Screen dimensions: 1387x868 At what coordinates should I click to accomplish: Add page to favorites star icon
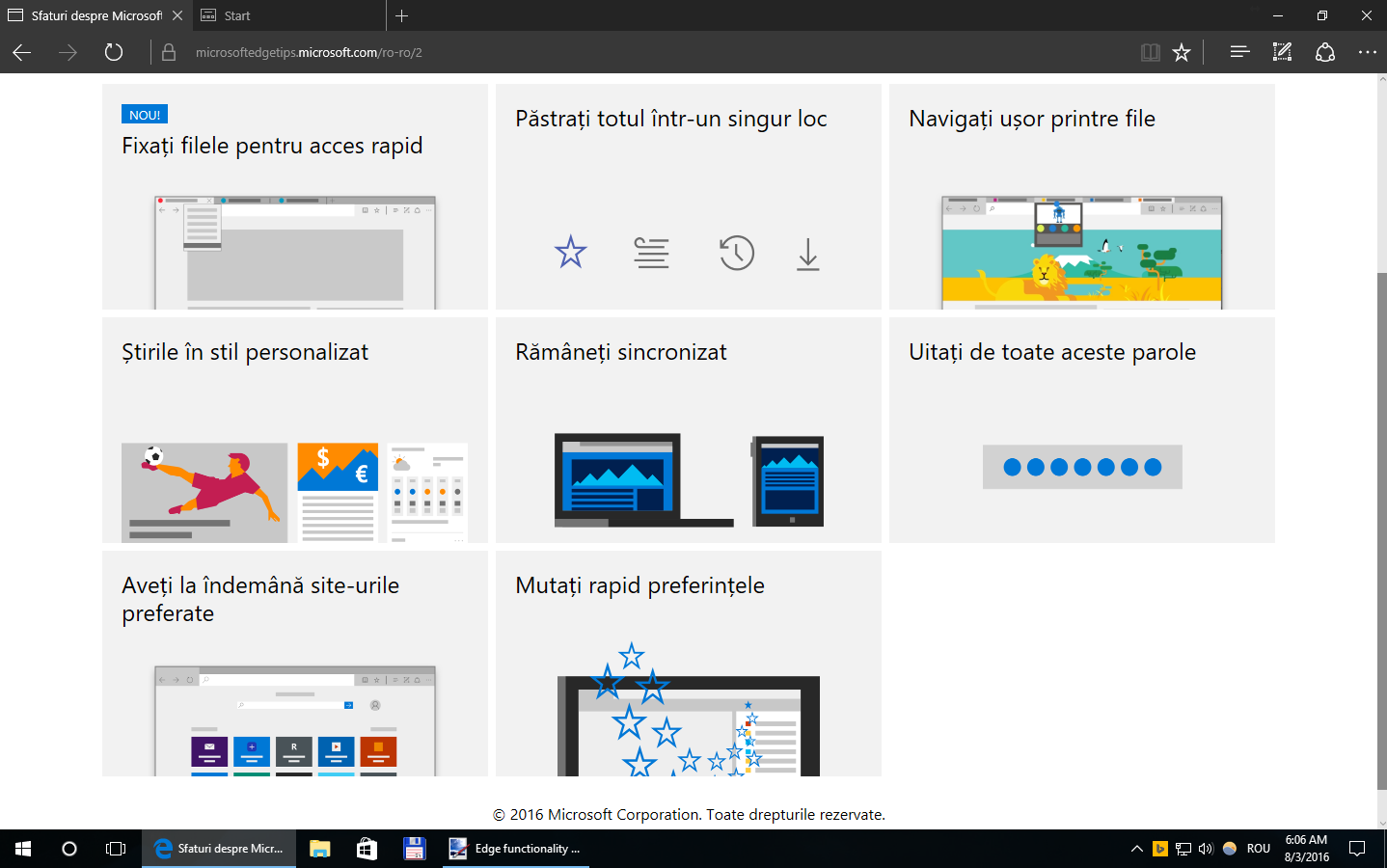click(x=1182, y=52)
